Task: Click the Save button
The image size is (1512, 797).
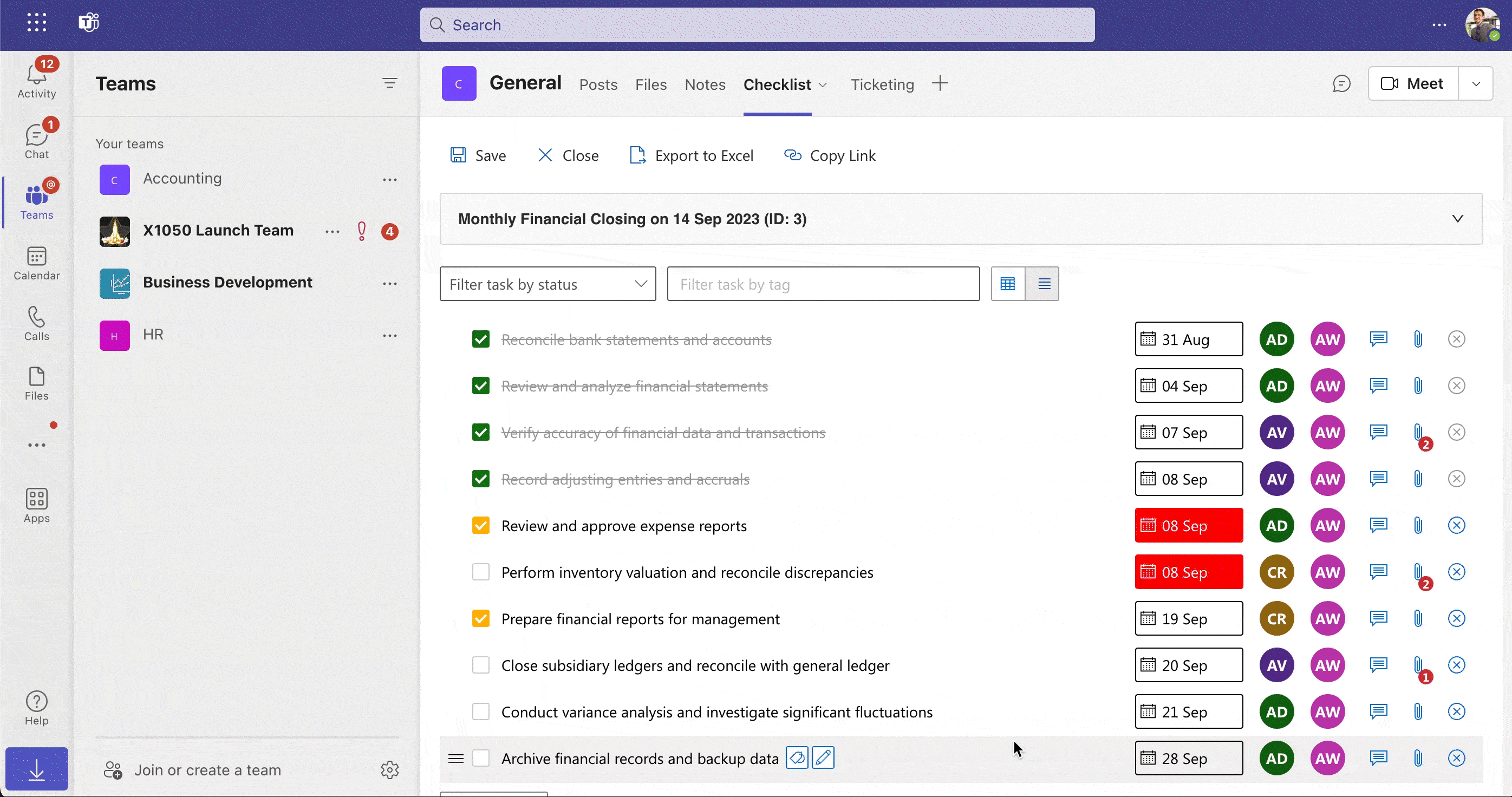Action: tap(478, 155)
